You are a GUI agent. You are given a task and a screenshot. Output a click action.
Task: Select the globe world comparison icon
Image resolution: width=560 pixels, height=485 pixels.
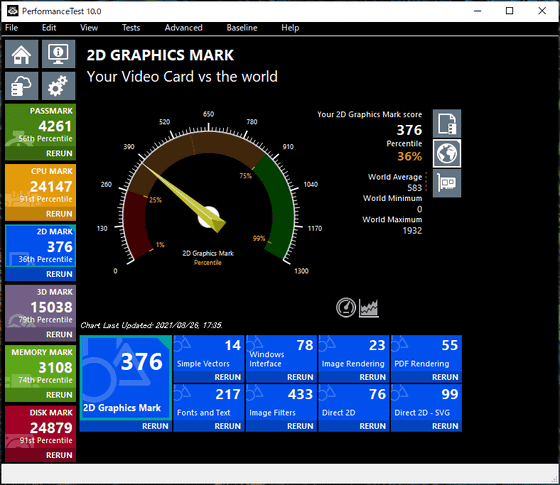pyautogui.click(x=447, y=154)
